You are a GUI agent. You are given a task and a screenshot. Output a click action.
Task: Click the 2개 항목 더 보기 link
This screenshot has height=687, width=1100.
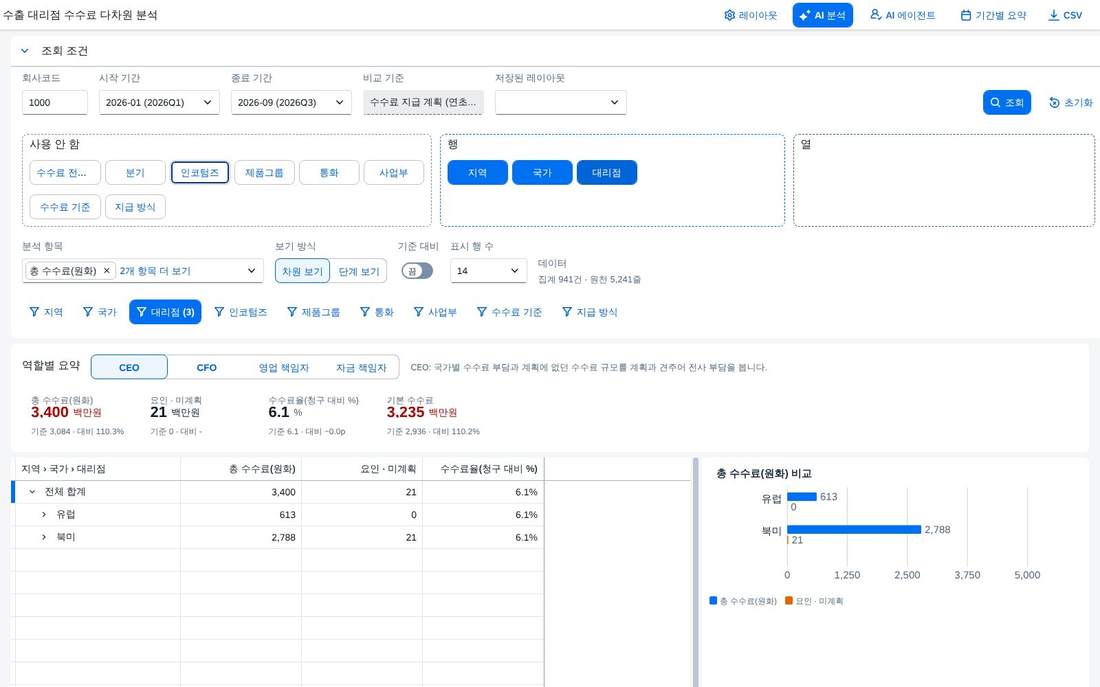155,271
